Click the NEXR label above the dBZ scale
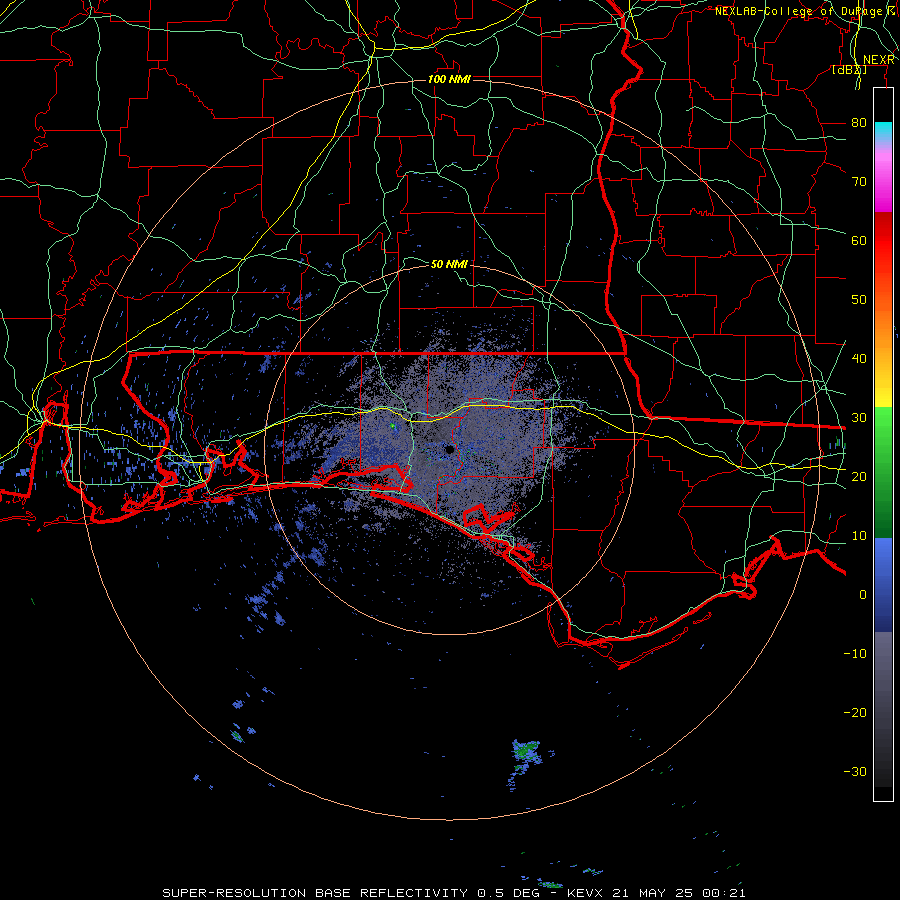Viewport: 900px width, 900px height. [879, 60]
